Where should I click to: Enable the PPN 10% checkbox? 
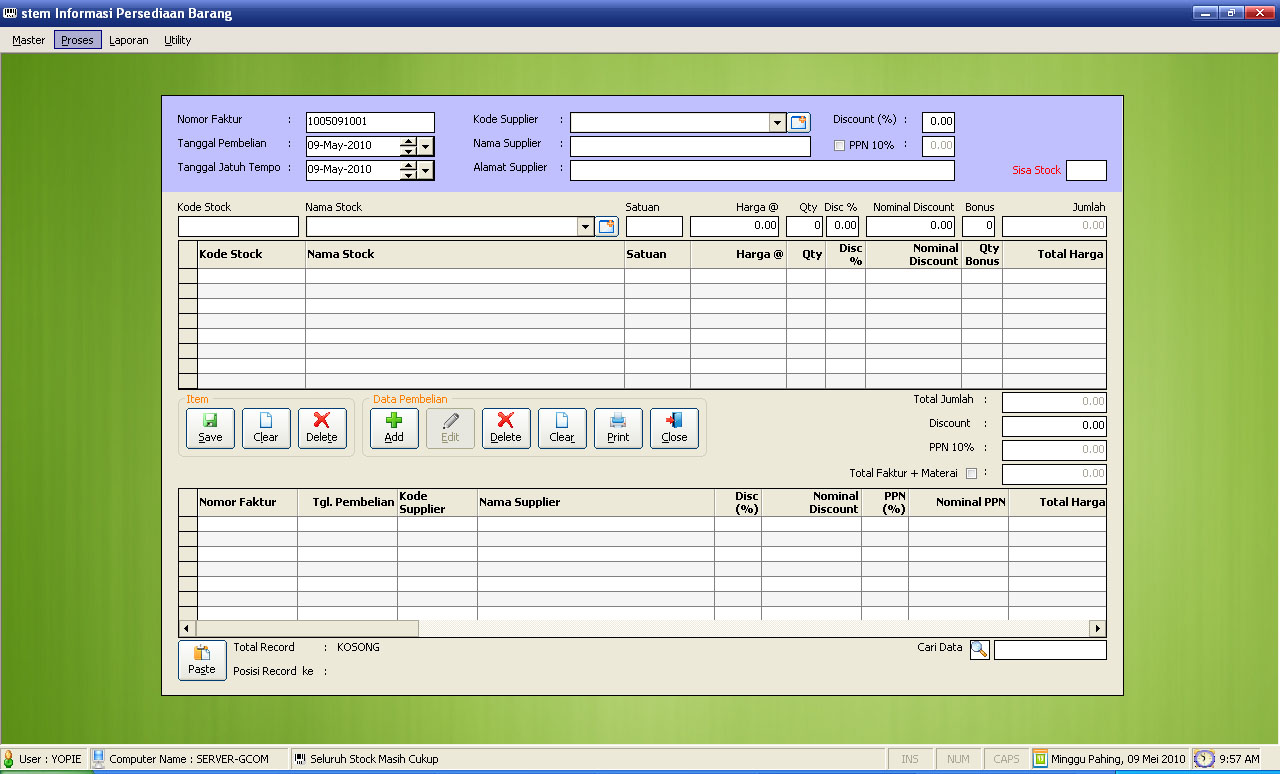pyautogui.click(x=840, y=146)
